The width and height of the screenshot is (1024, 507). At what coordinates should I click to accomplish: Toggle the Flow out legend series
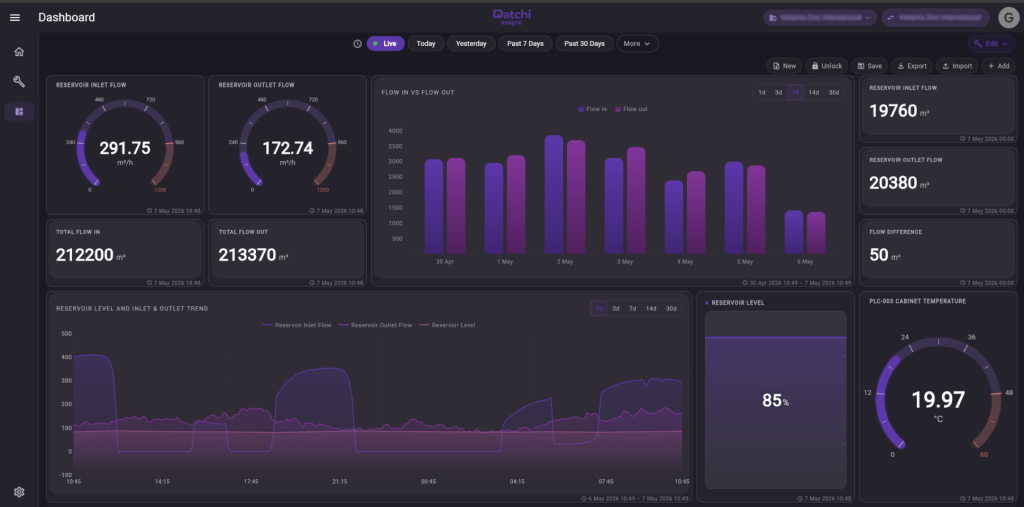coord(632,109)
